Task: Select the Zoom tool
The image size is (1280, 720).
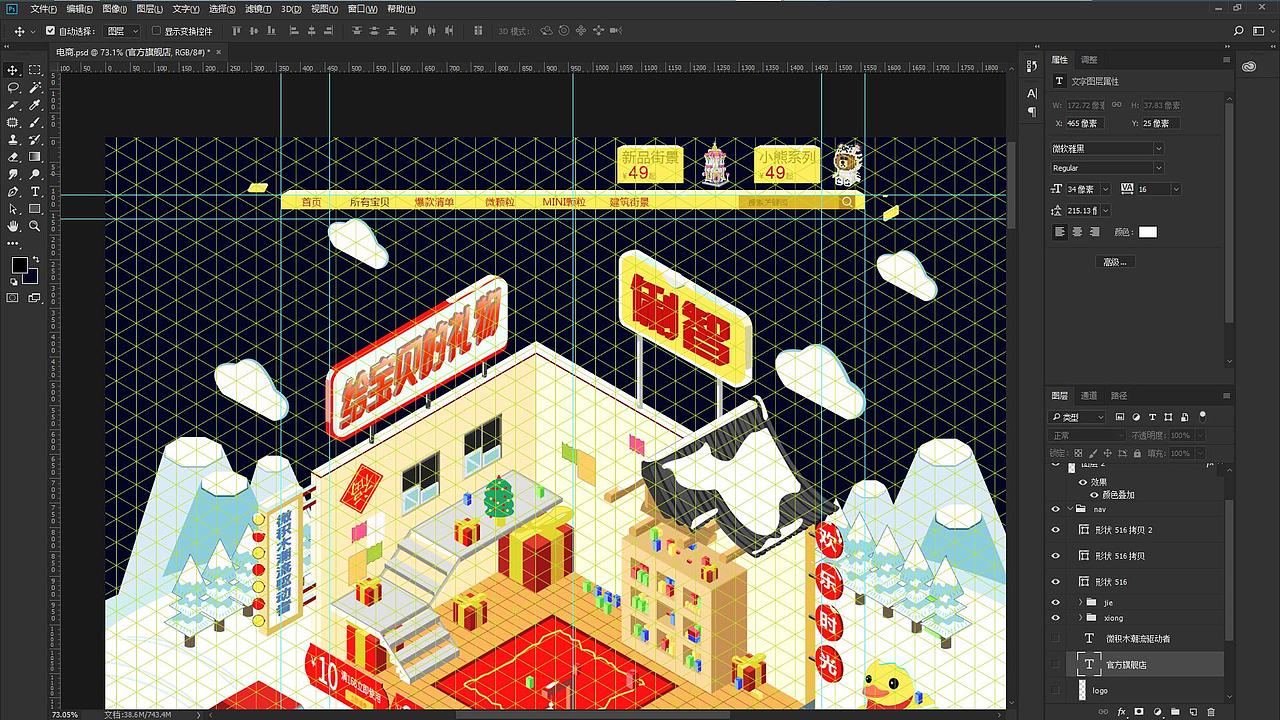Action: click(x=35, y=226)
